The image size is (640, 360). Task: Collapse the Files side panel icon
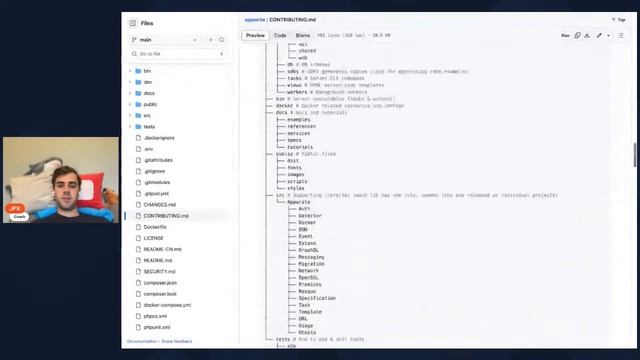(x=133, y=23)
